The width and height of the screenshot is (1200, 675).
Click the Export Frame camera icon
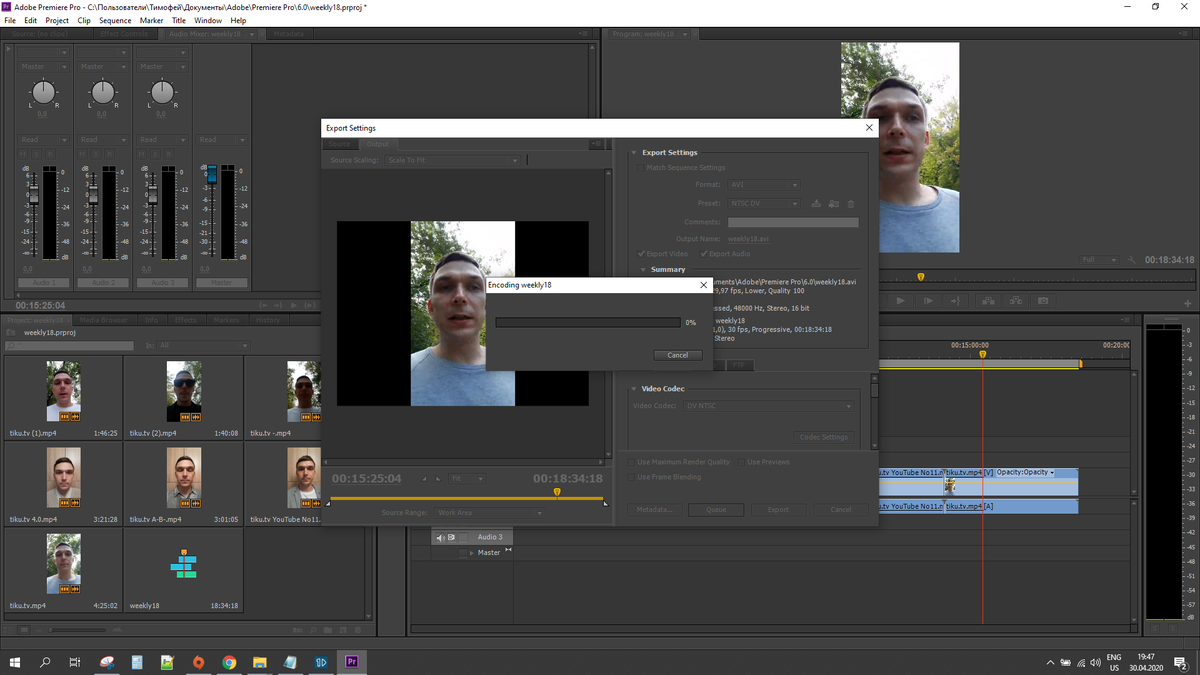(x=1043, y=300)
